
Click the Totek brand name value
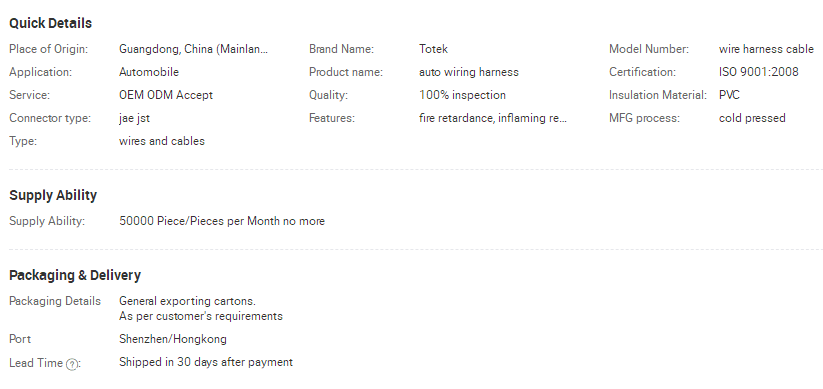pos(433,49)
